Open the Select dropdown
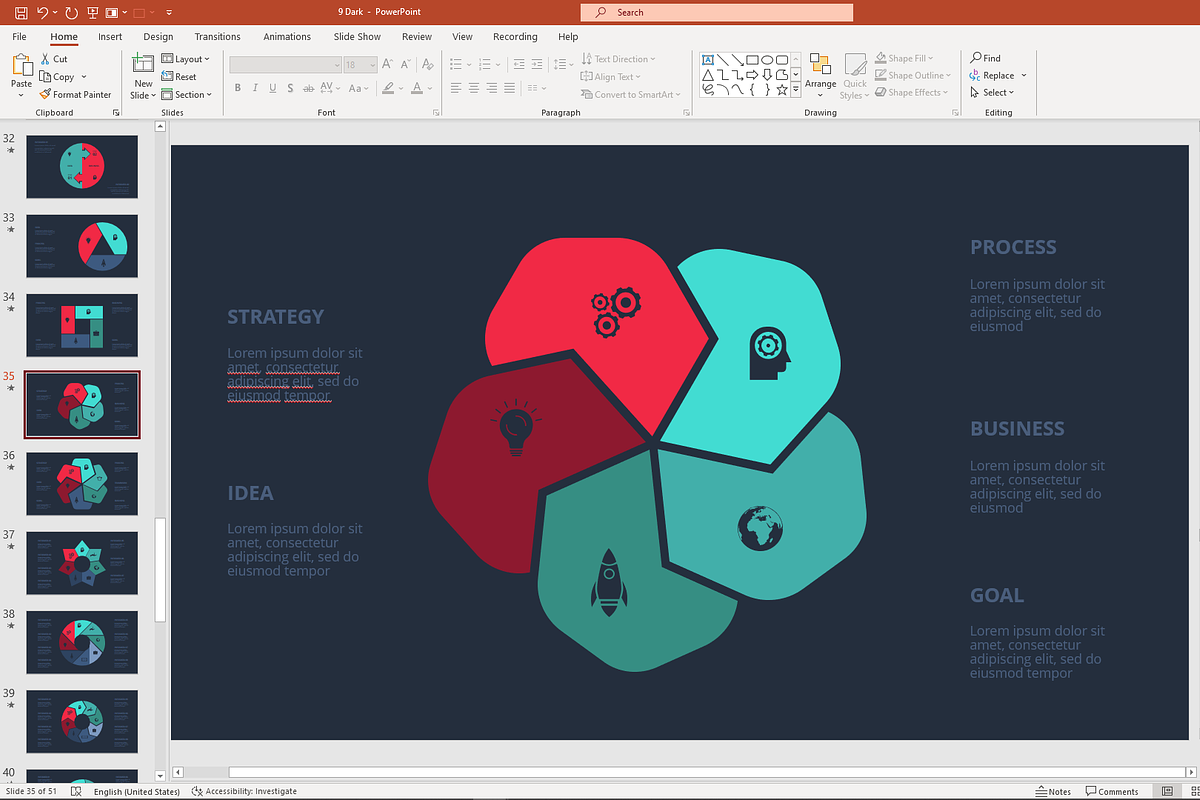This screenshot has width=1200, height=800. click(992, 93)
